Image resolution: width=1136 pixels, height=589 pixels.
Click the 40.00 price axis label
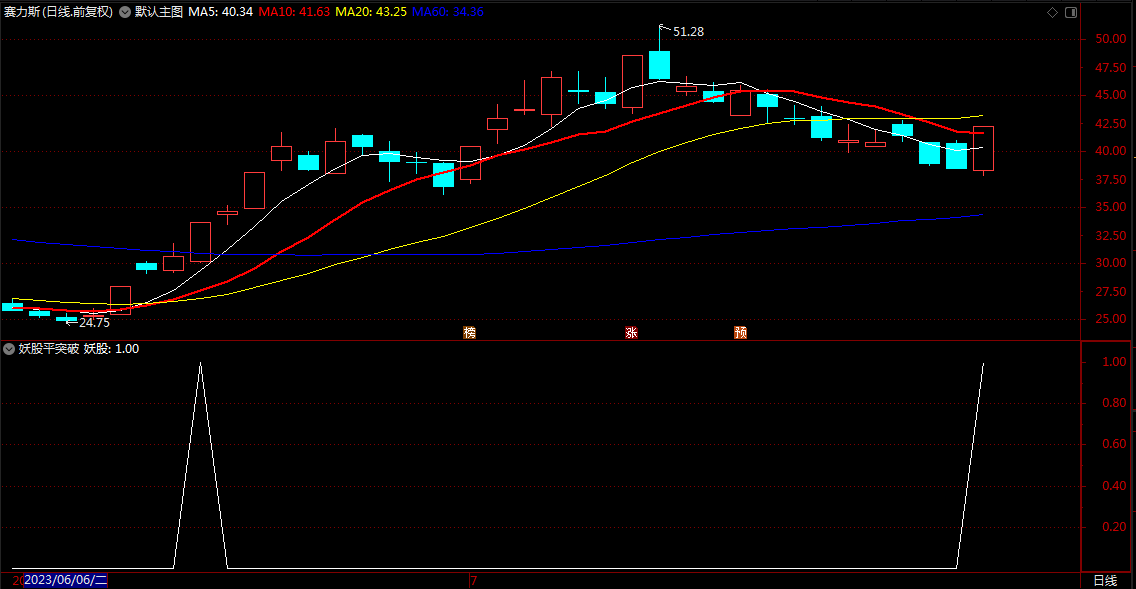pos(1111,151)
